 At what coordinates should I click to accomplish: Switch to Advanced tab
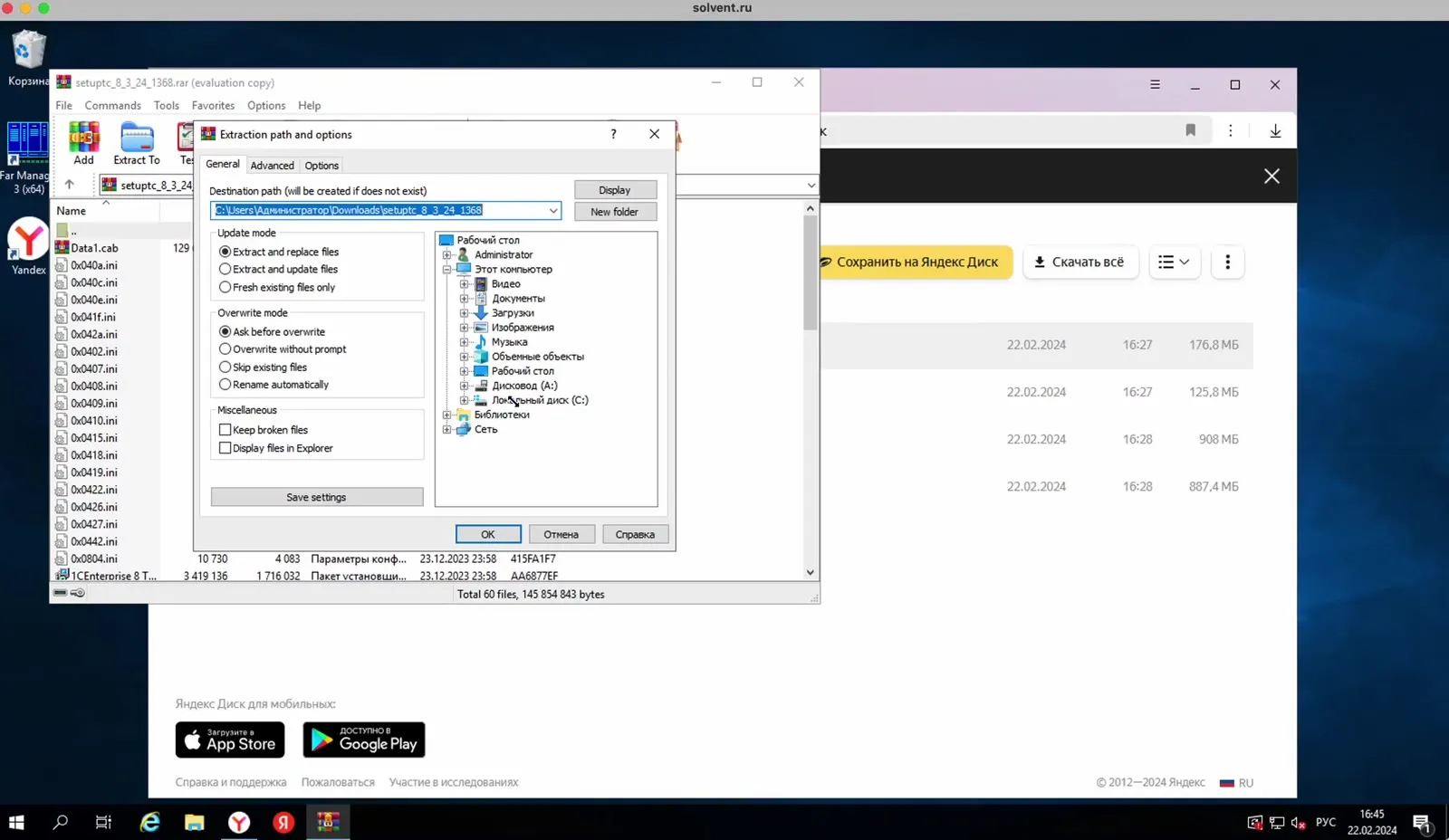[x=272, y=166]
